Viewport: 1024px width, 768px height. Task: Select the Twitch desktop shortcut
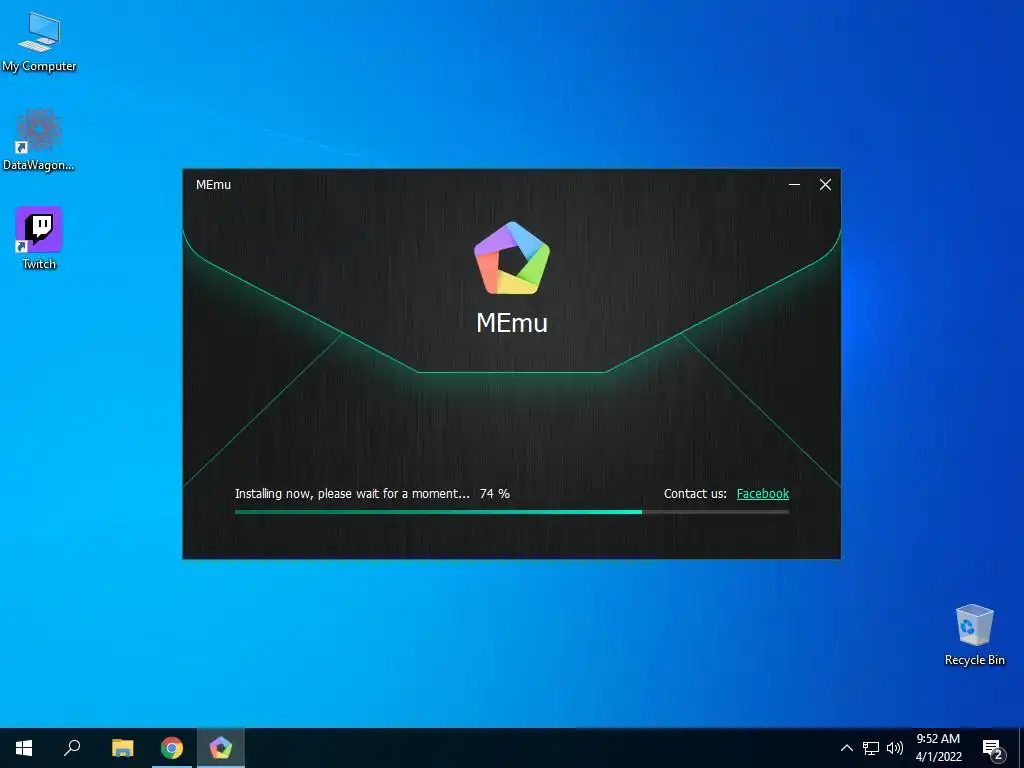coord(39,238)
